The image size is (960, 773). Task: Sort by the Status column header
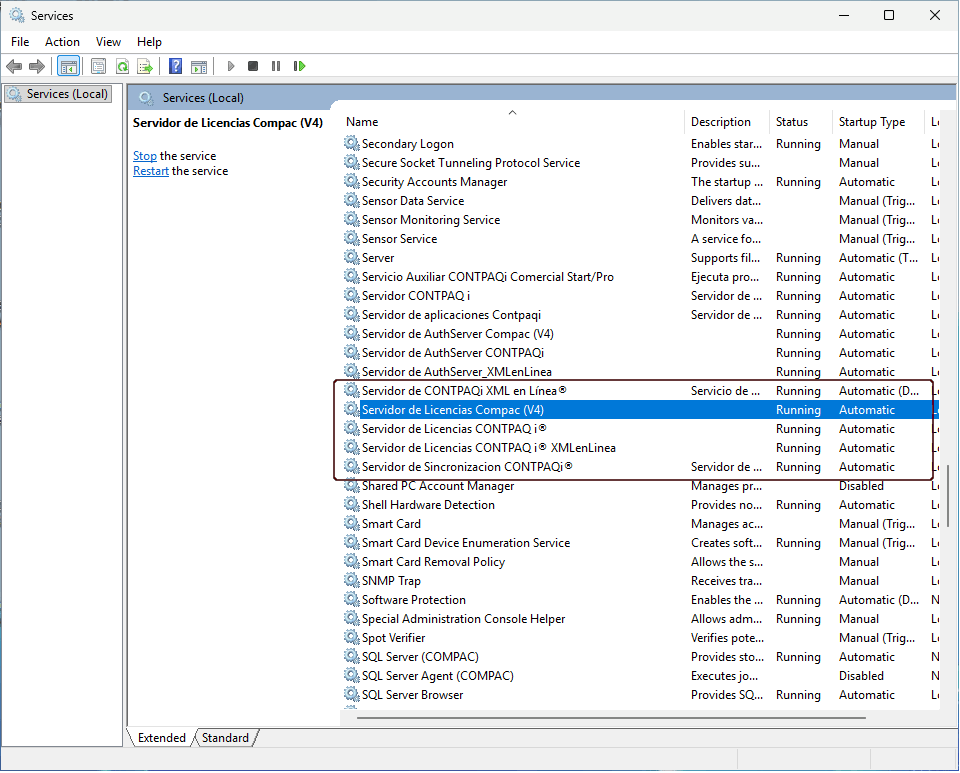click(x=792, y=122)
